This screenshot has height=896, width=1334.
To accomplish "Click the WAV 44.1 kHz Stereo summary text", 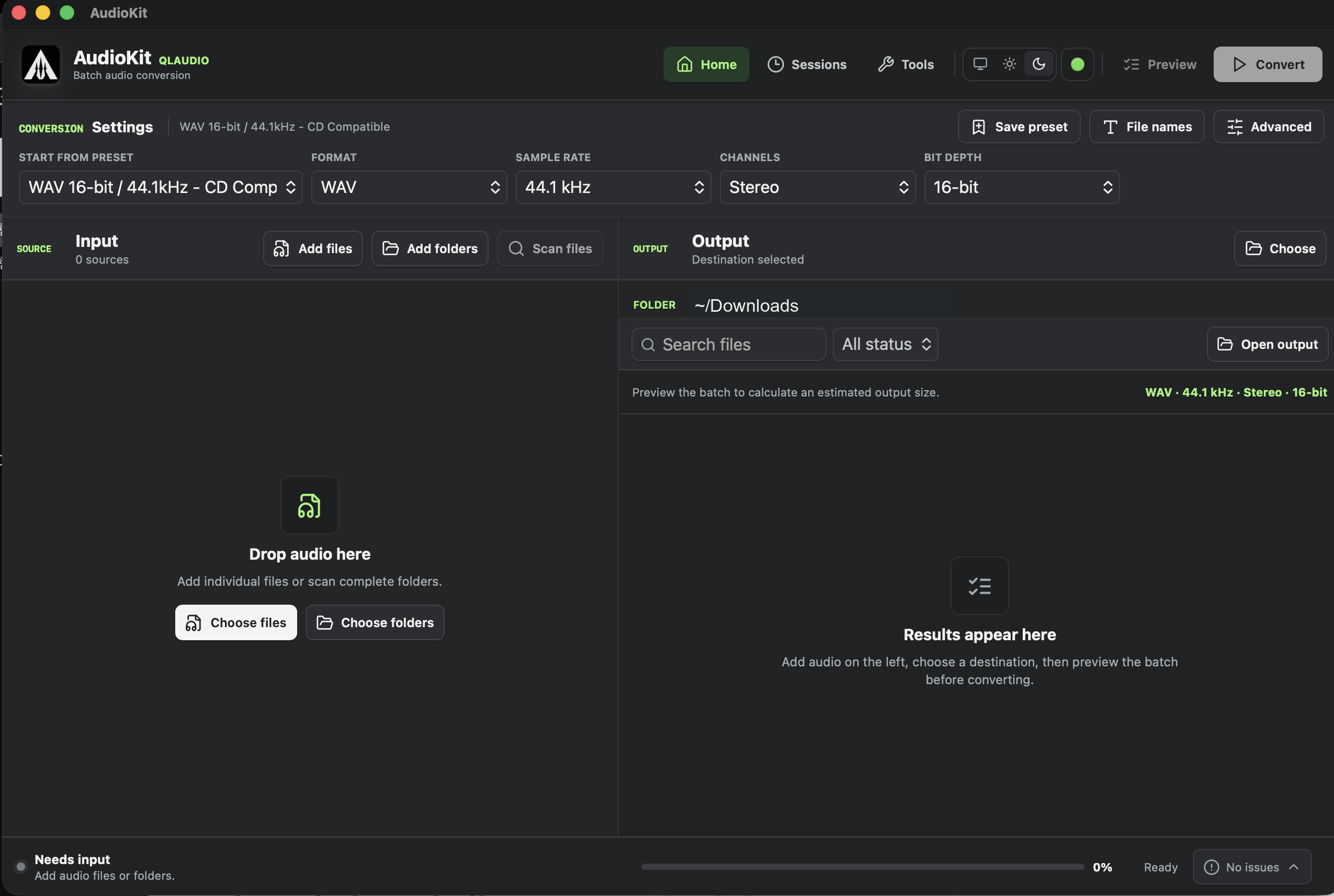I will [1236, 393].
